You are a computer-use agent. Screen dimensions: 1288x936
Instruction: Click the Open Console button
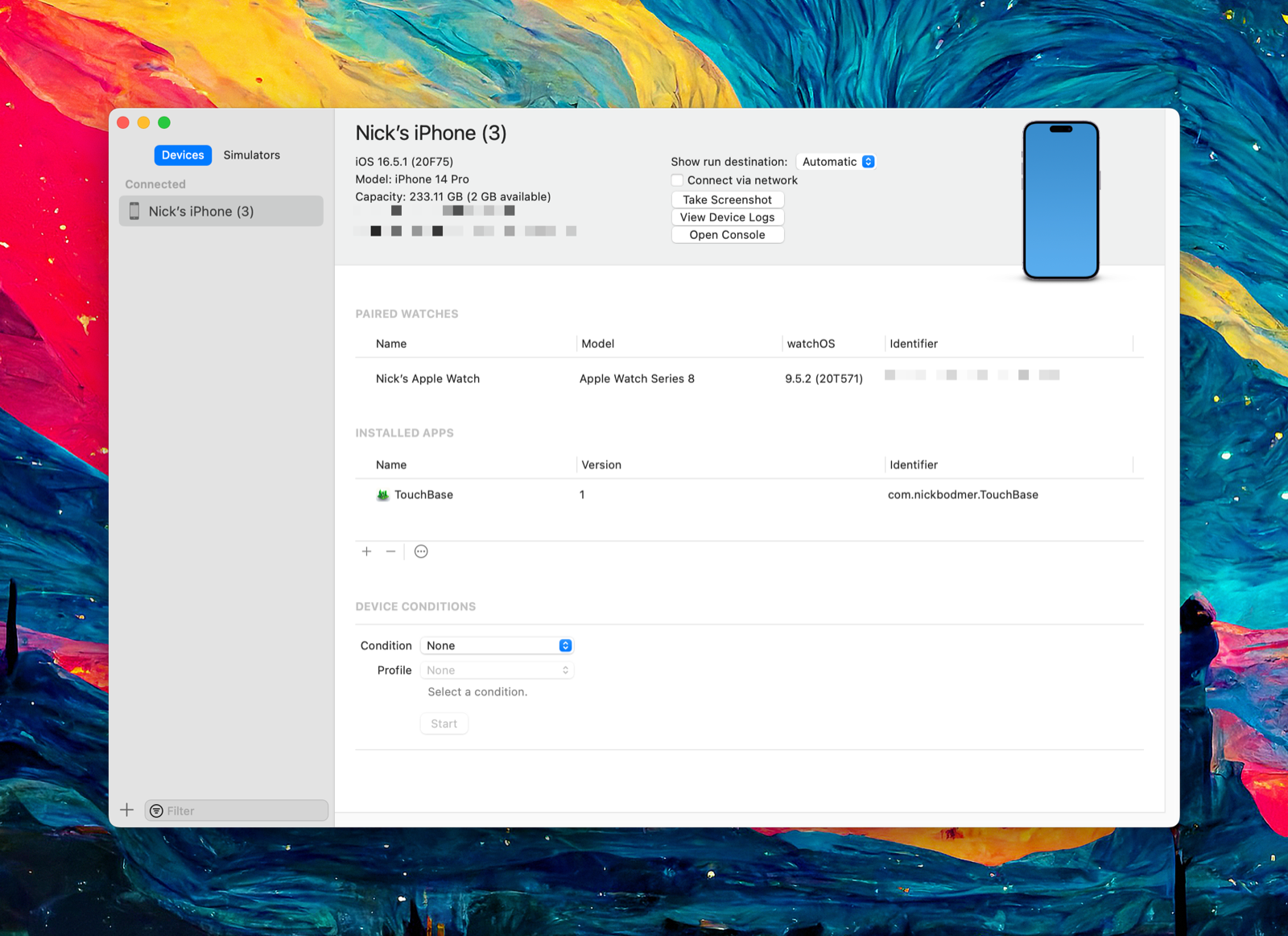tap(728, 235)
